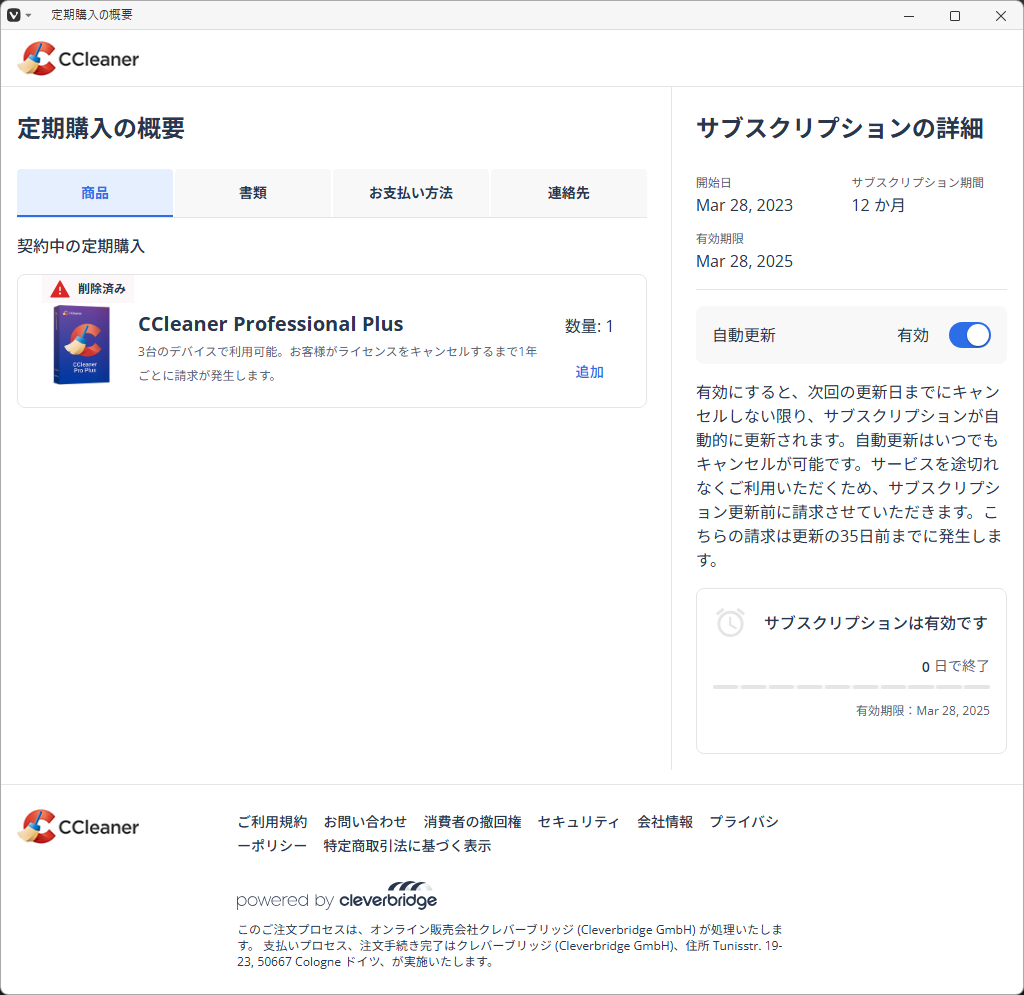The width and height of the screenshot is (1024, 995).
Task: Close the 定期購入の概要 window
Action: (x=1000, y=16)
